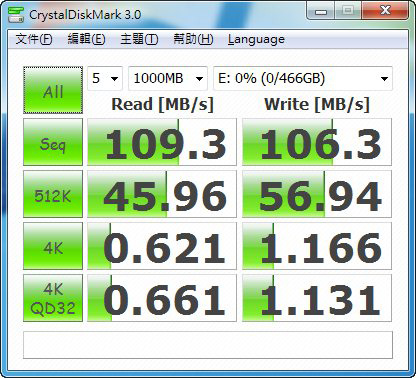Open the 主題(T) theme menu
Image resolution: width=416 pixels, height=378 pixels.
click(139, 39)
